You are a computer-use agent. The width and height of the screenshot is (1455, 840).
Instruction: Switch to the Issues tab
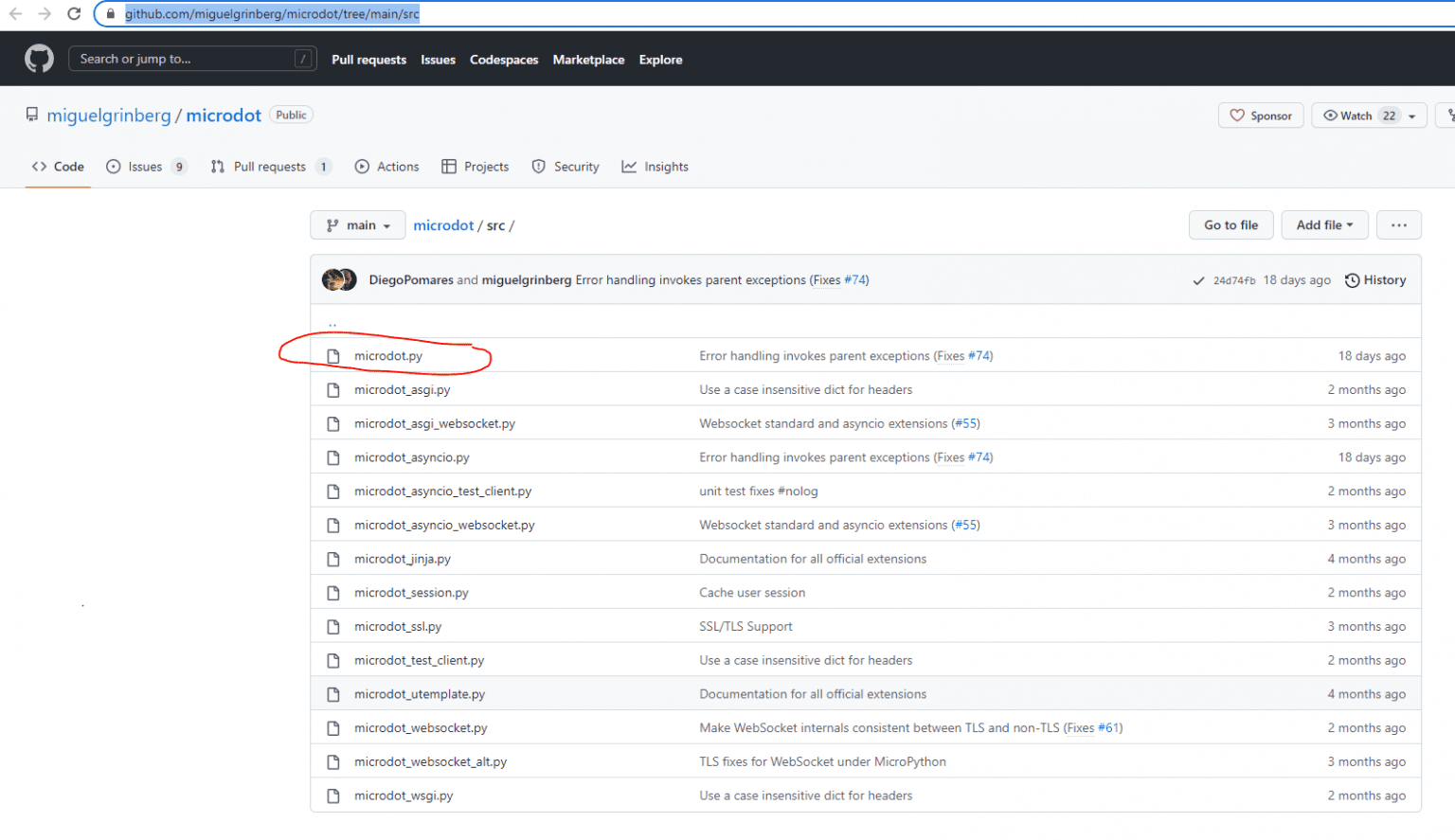pos(146,167)
